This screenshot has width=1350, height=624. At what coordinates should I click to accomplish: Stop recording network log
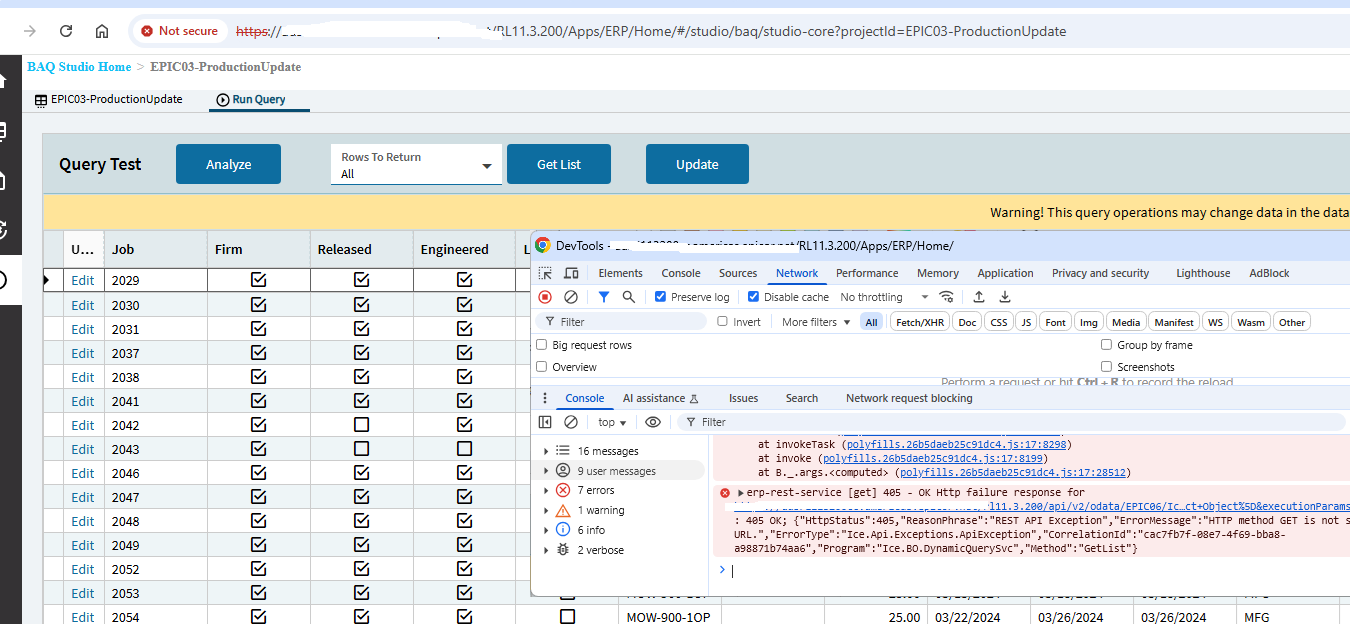click(545, 297)
